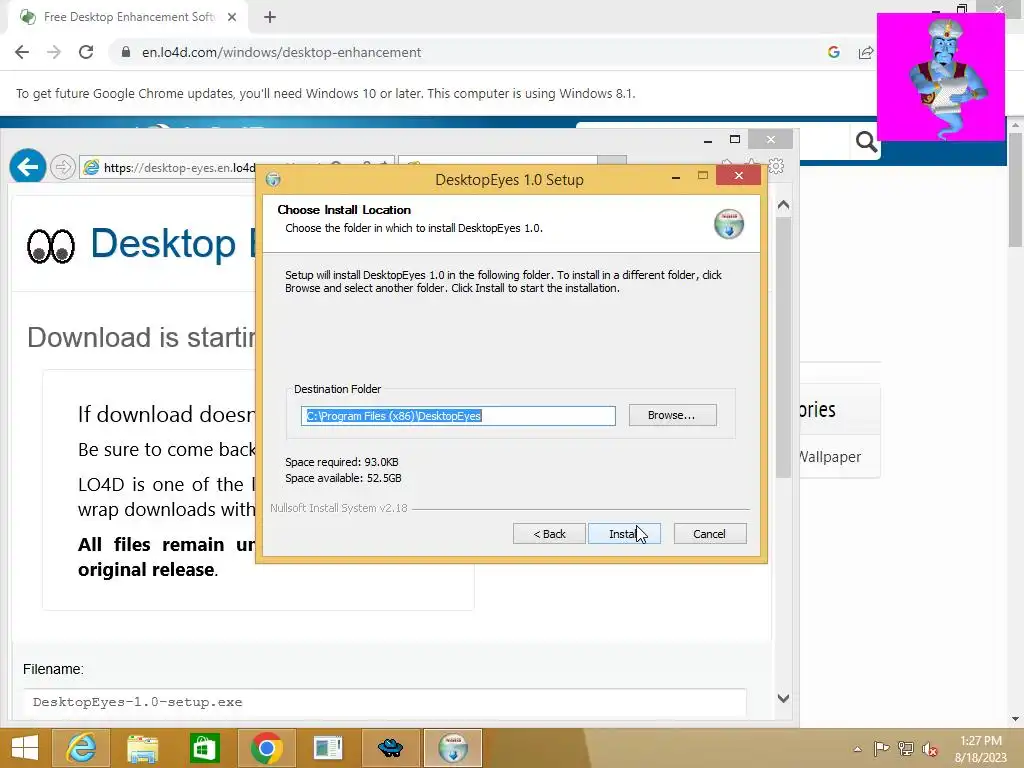Open the Windows Store taskbar icon
Screen dimensions: 1024x768
(204, 748)
